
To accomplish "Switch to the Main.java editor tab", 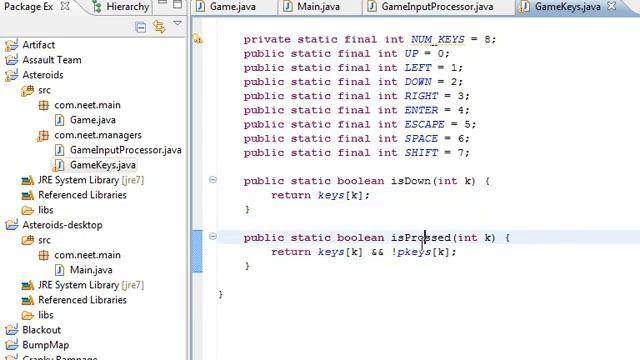I will coord(318,7).
